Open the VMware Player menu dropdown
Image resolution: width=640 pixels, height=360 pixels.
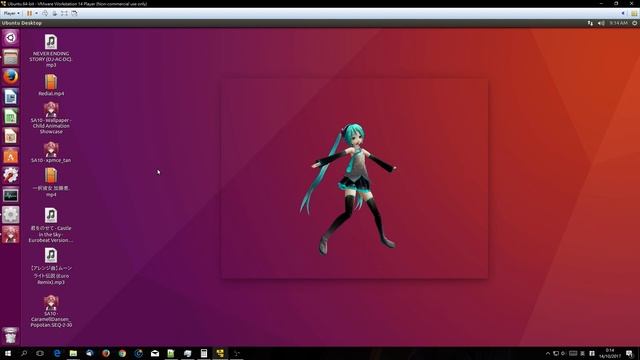(11, 13)
